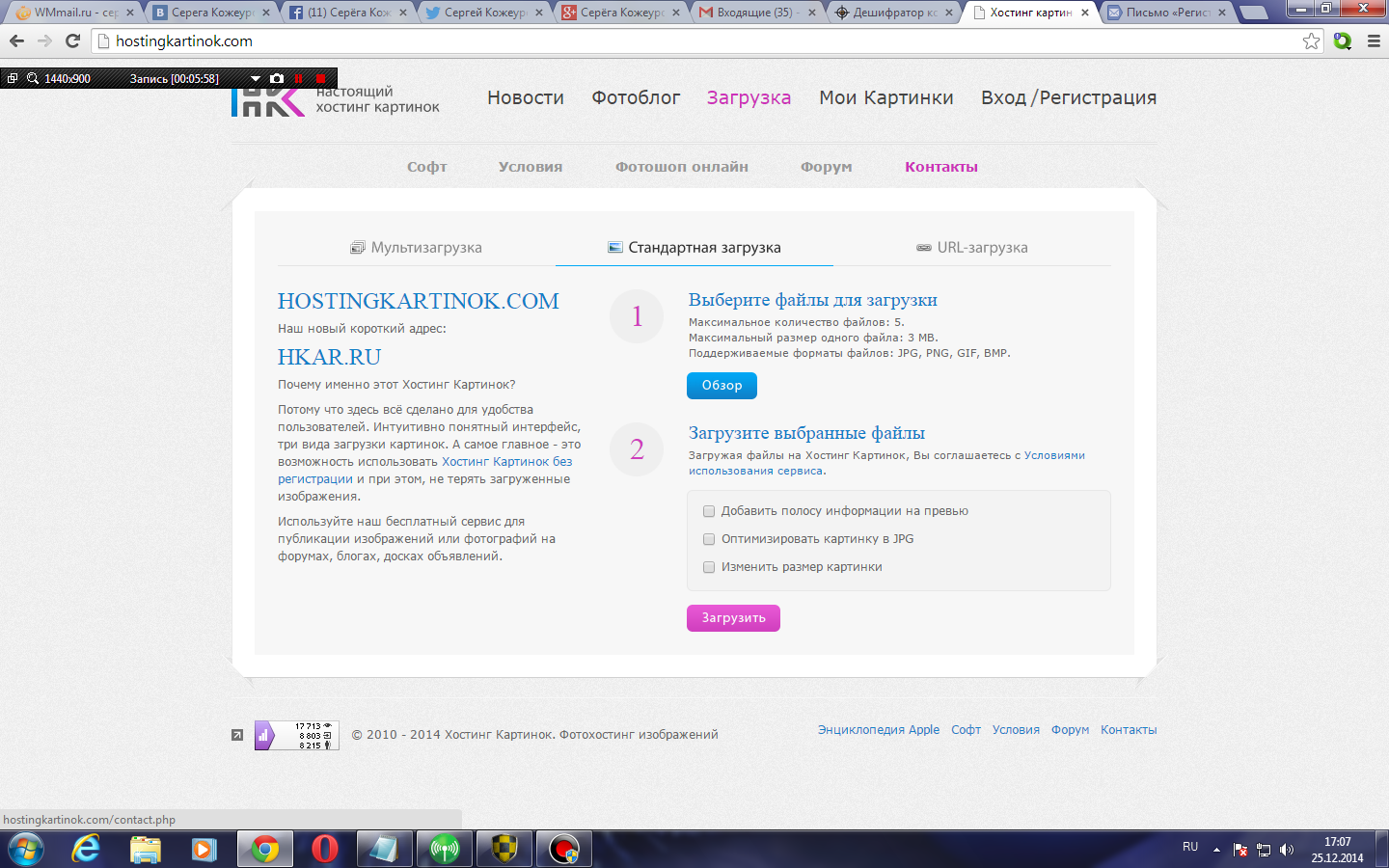Open the Фотоблог menu item
Screen dimensions: 1389x868
tap(636, 97)
